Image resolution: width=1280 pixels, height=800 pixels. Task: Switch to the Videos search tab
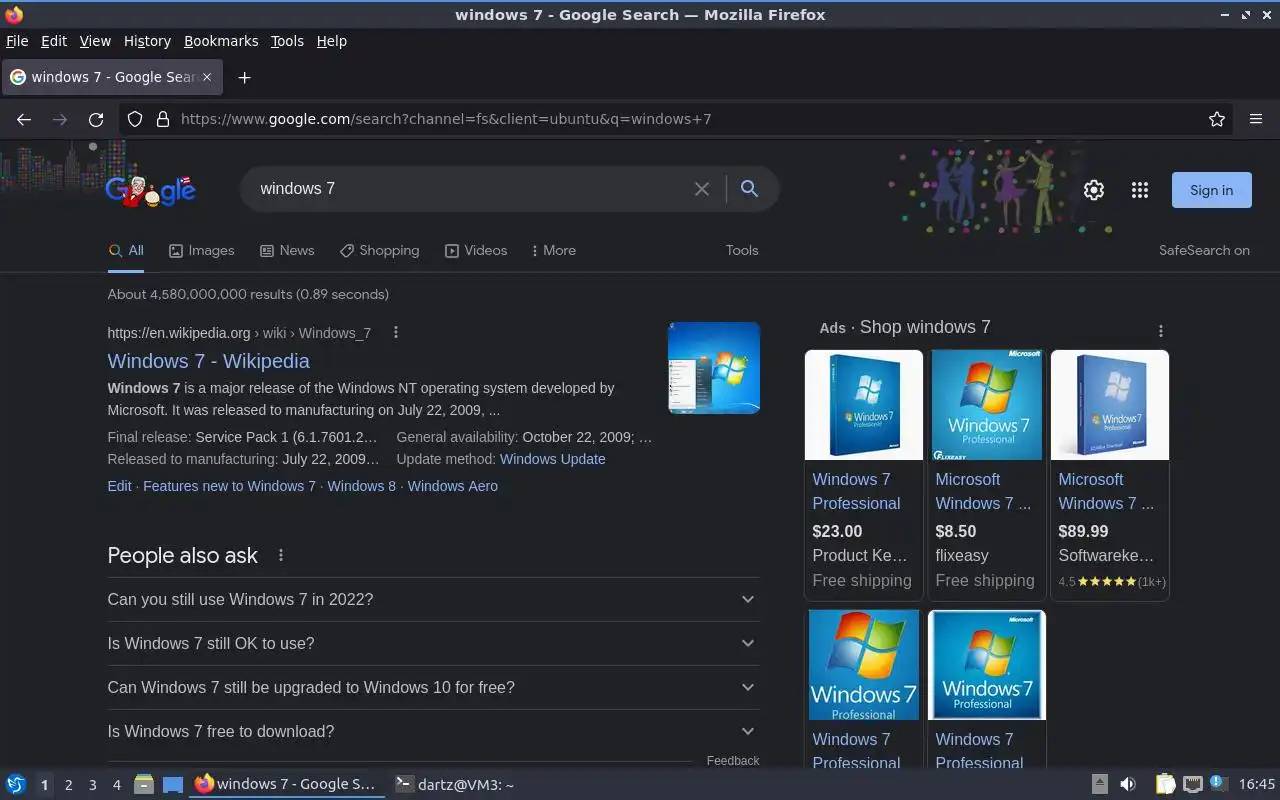tap(476, 251)
